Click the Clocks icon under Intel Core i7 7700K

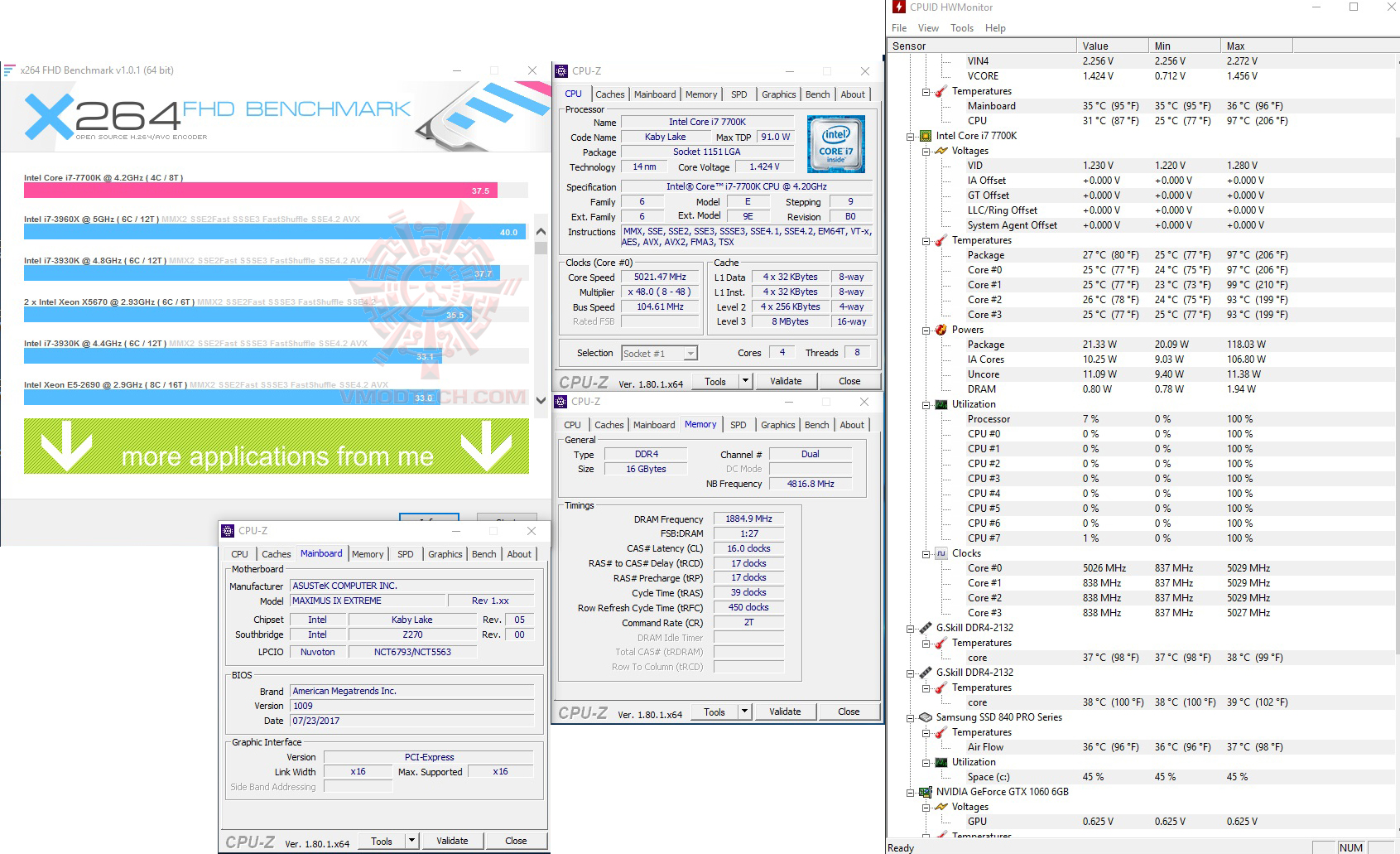pos(941,552)
